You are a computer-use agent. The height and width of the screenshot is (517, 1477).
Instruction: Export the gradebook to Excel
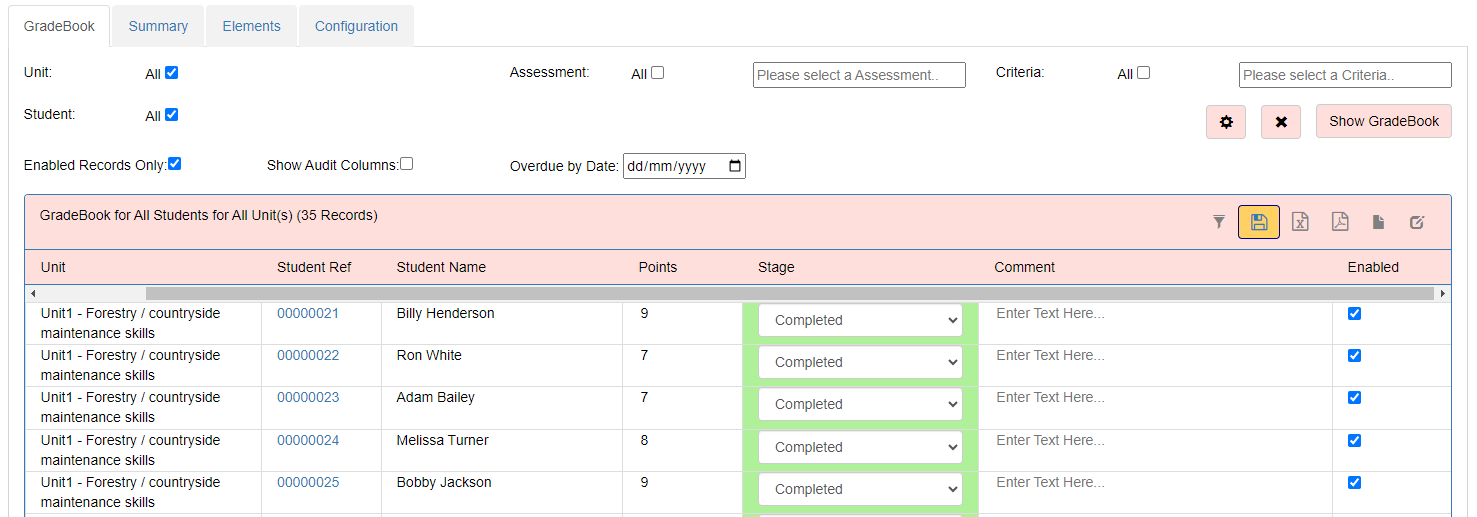point(1300,222)
